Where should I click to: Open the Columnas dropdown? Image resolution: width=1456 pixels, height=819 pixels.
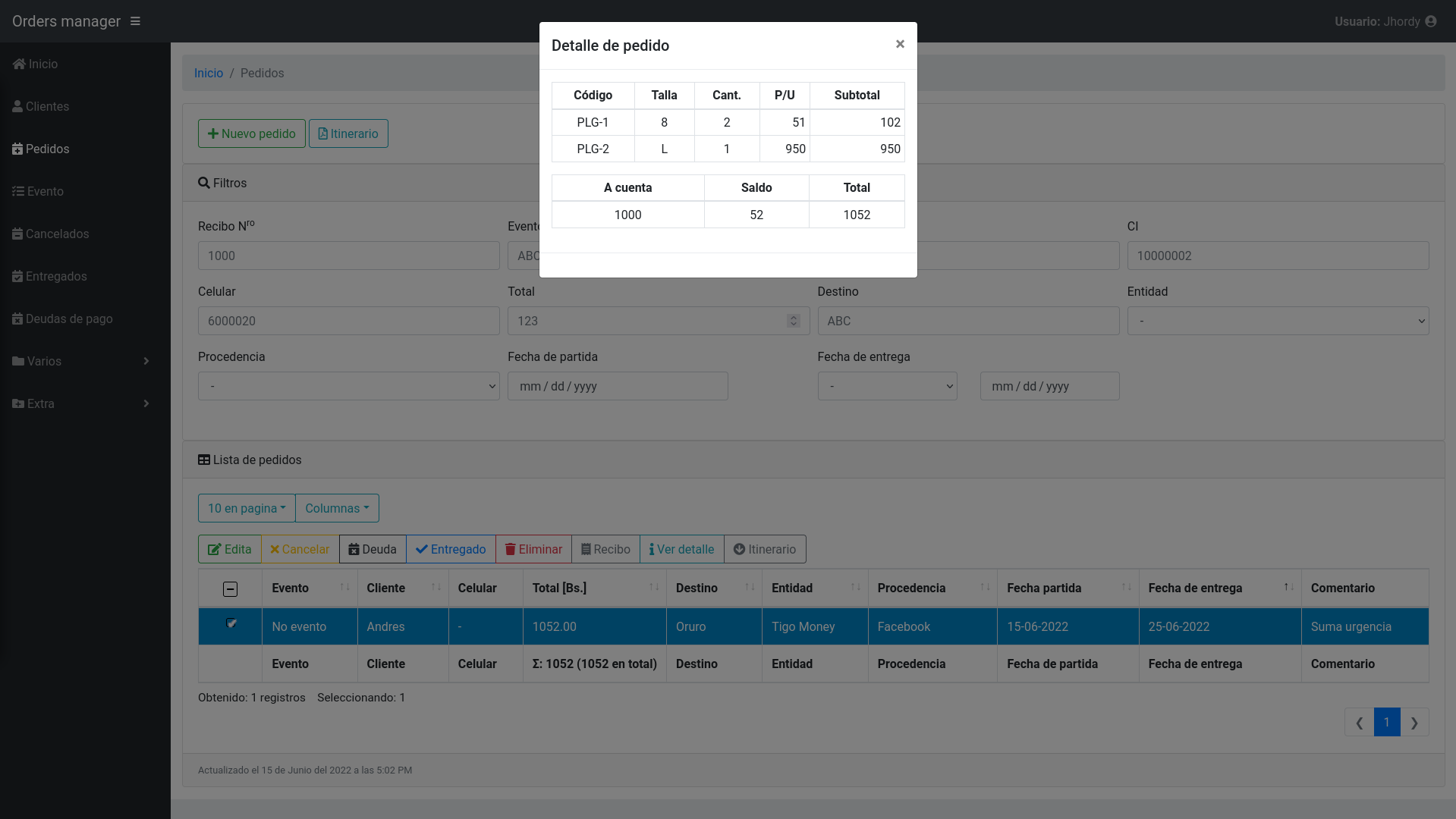pos(337,508)
